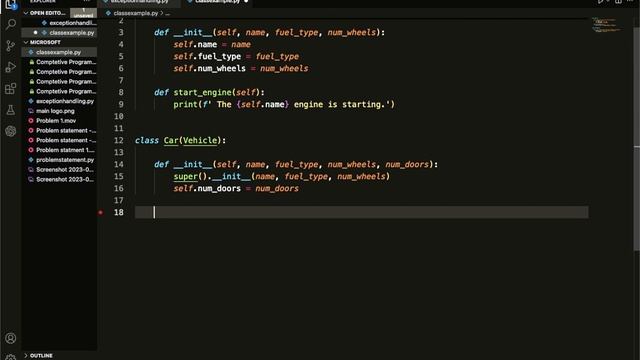Expand the OUTLINE section
640x360 pixels.
(26, 356)
